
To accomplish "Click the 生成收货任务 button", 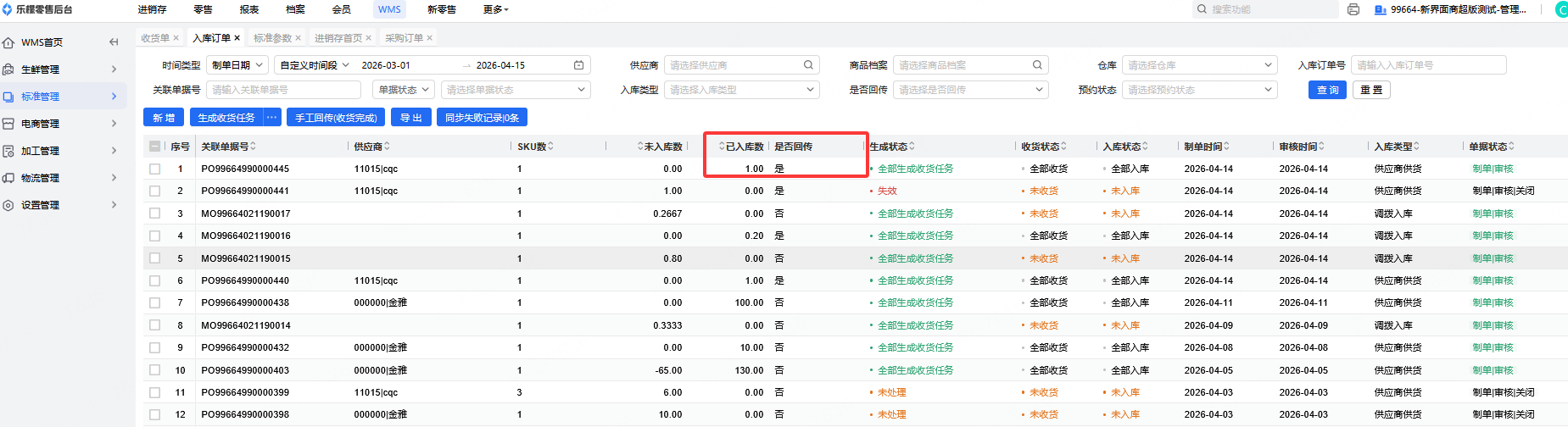I will tap(226, 118).
